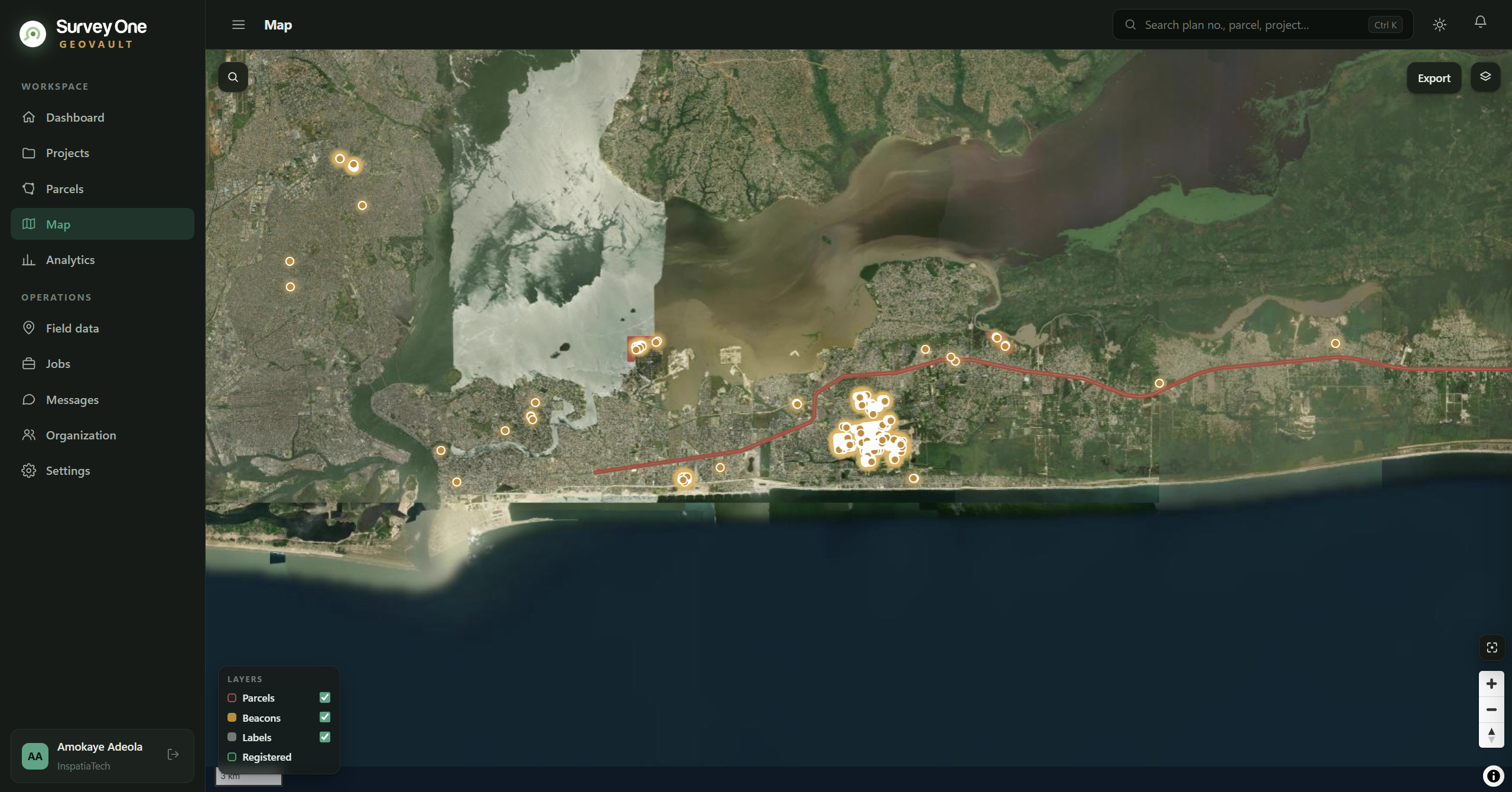Viewport: 1512px width, 792px height.
Task: Click the Amokaye Adeola profile name
Action: click(100, 747)
